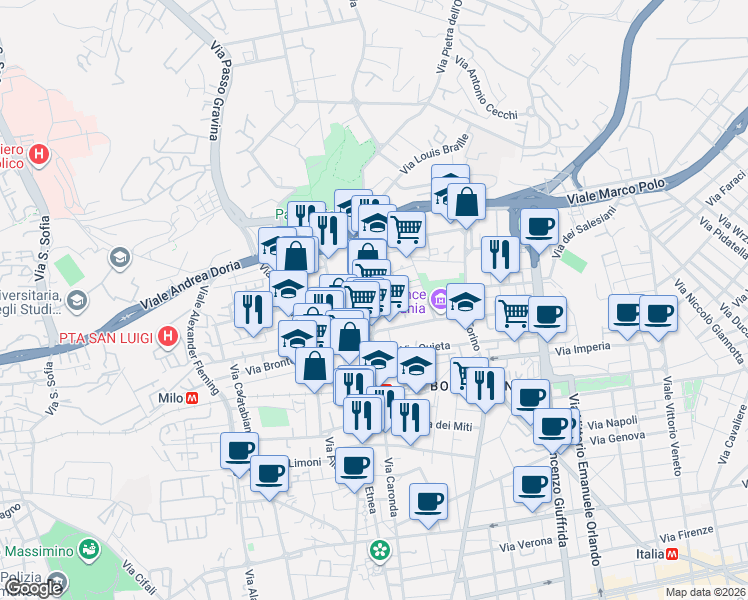Open the shopping cart marker below Via Louis Braille

(406, 230)
